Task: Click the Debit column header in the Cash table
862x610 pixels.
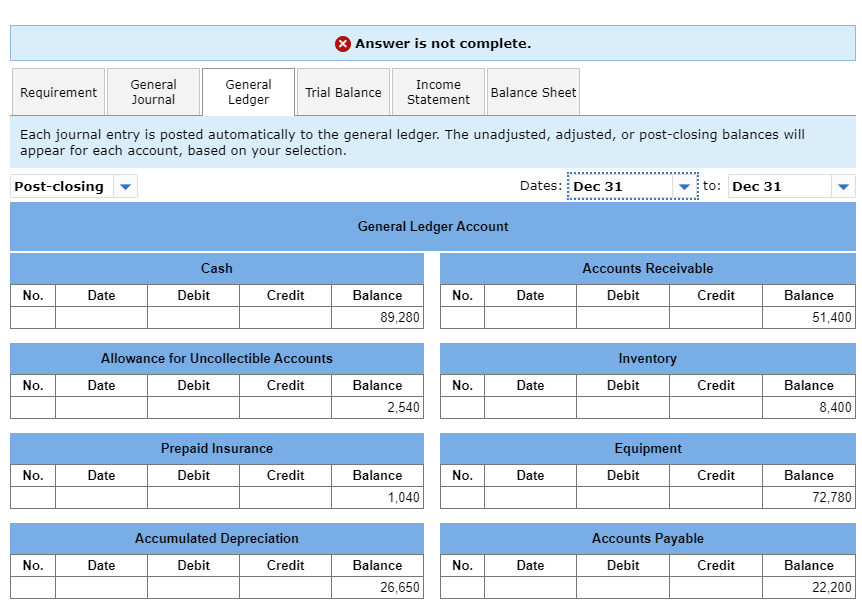Action: (194, 296)
